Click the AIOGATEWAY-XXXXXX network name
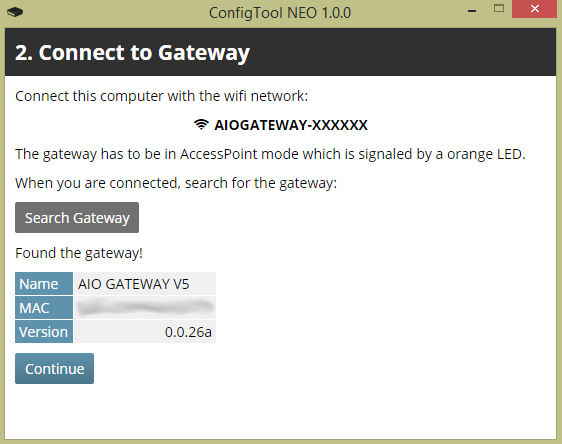Viewport: 562px width, 444px height. [x=291, y=125]
